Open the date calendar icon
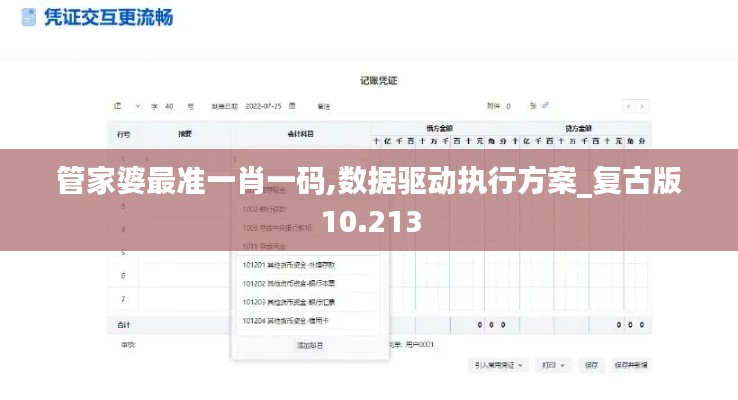This screenshot has width=738, height=400. [292, 106]
